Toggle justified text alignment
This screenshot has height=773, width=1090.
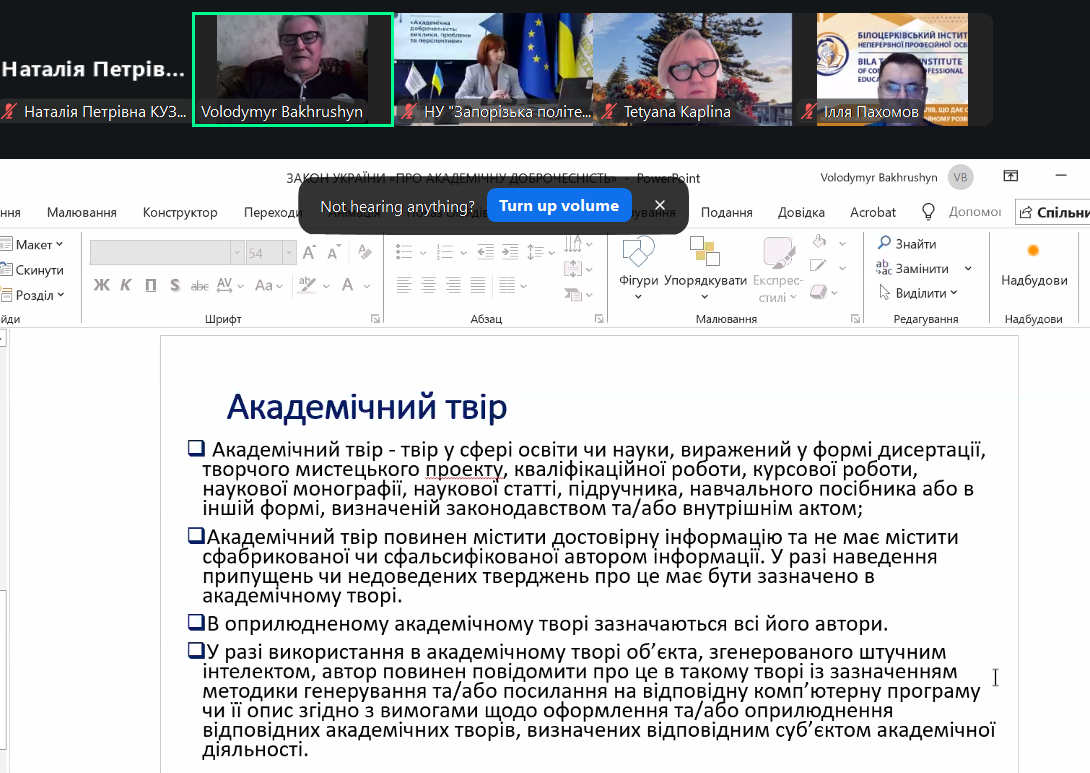tap(478, 284)
